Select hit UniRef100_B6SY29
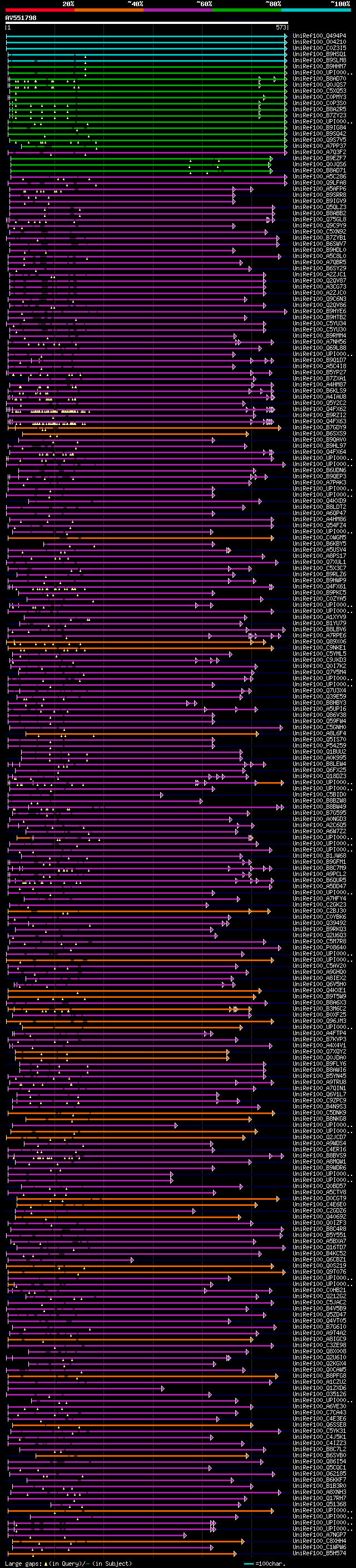Image resolution: width=356 pixels, height=1568 pixels. 319,269
